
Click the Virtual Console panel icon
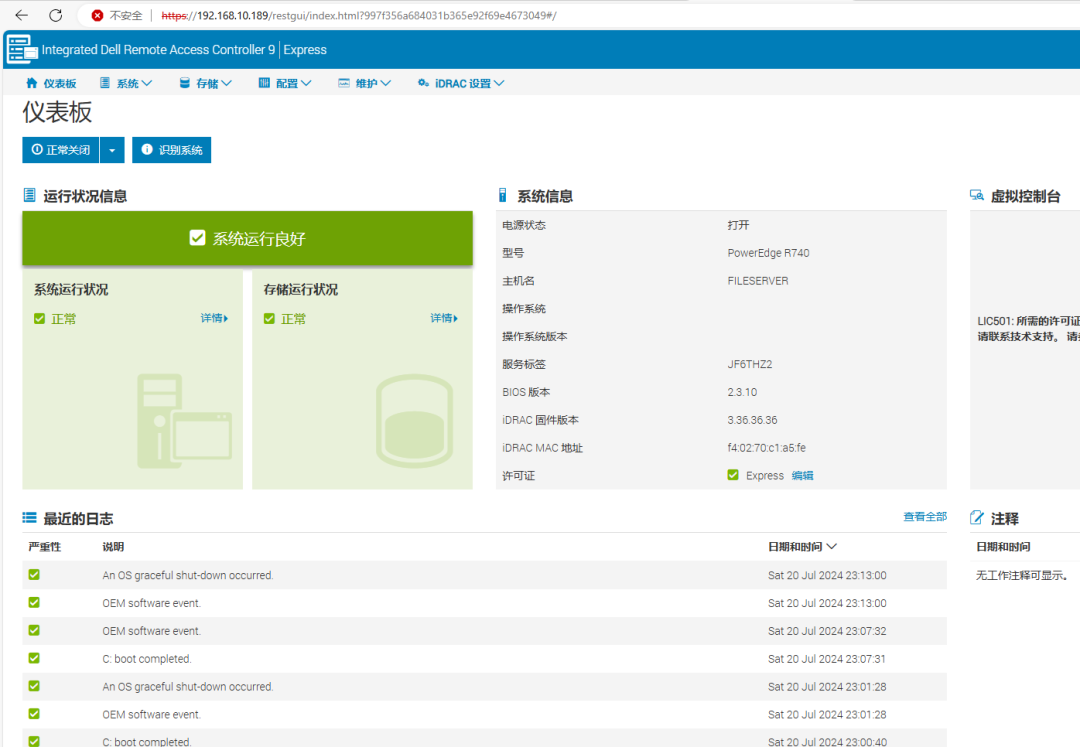click(977, 196)
